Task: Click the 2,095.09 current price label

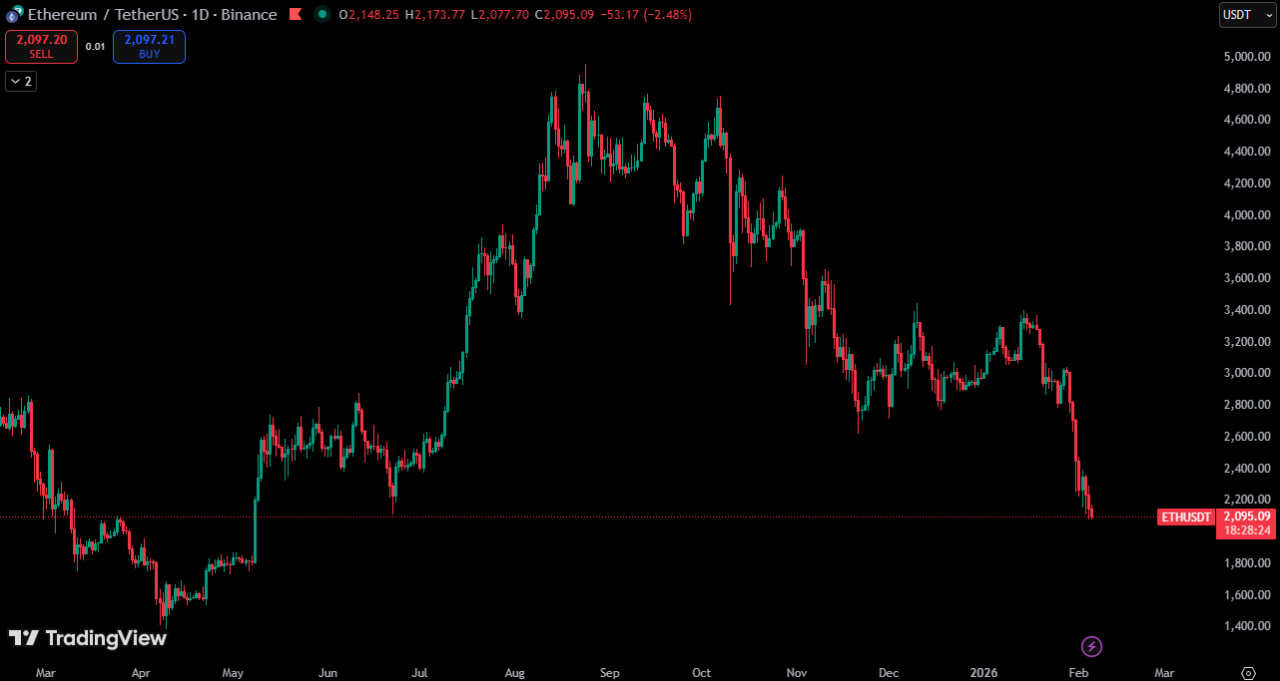Action: tap(1246, 516)
